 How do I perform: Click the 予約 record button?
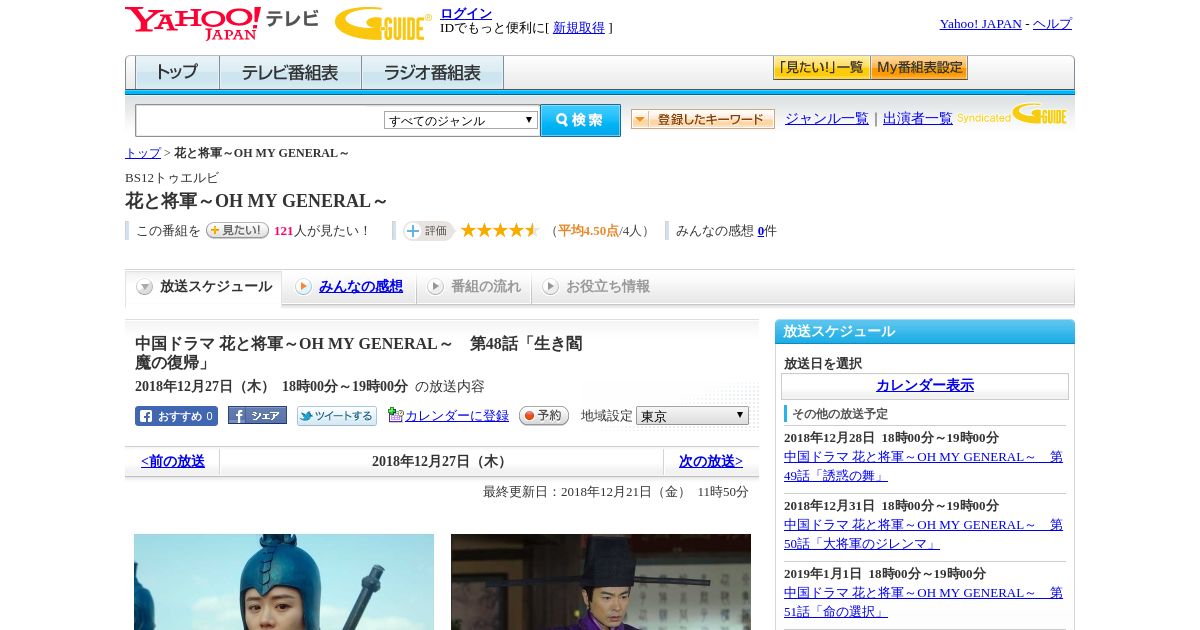point(544,415)
